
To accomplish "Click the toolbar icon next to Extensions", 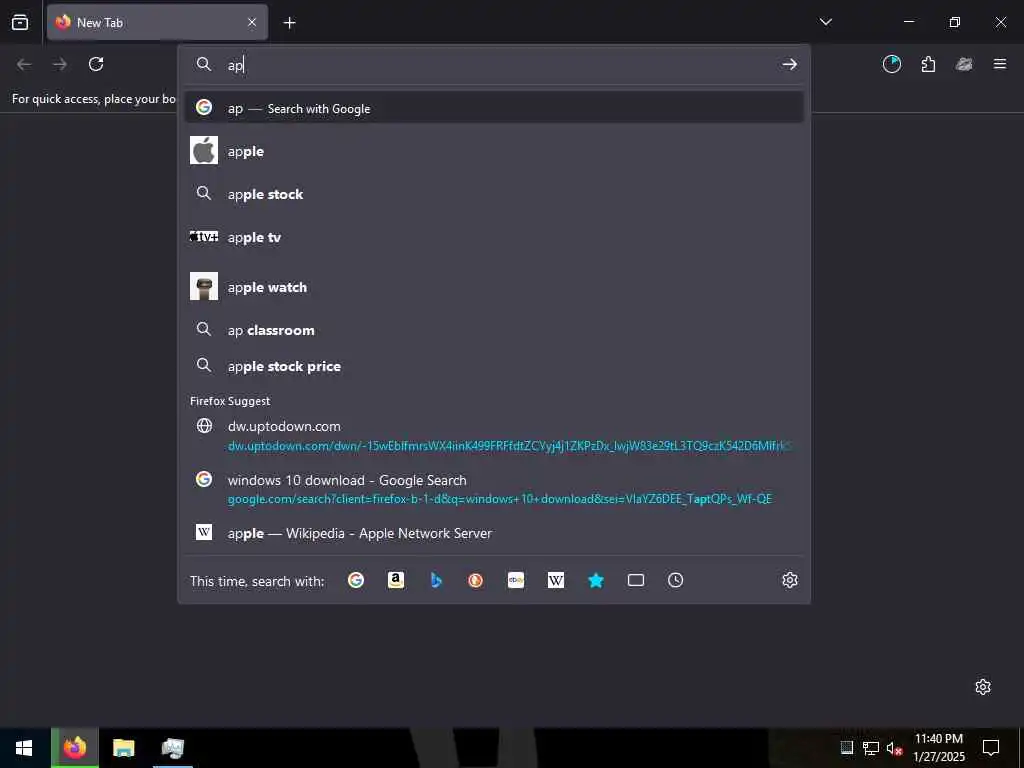I will coord(964,64).
